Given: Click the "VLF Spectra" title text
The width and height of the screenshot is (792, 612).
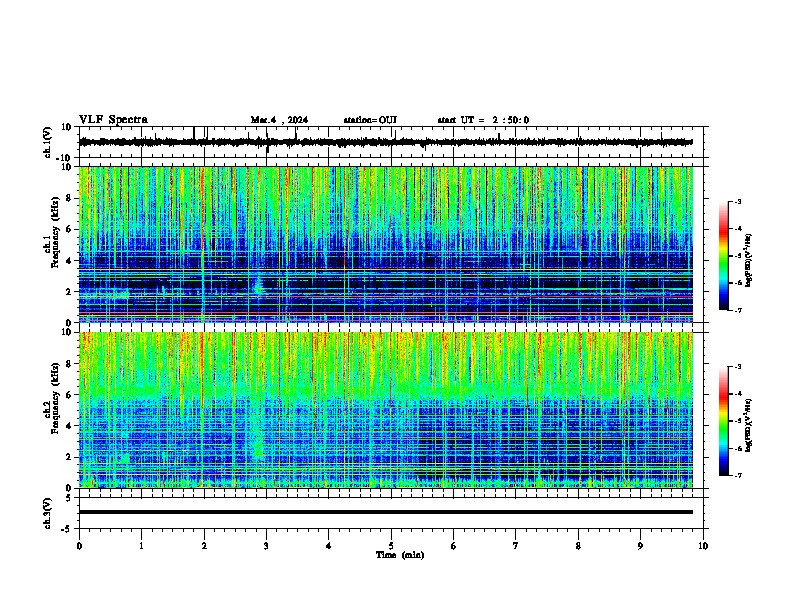Looking at the screenshot, I should click(x=113, y=120).
